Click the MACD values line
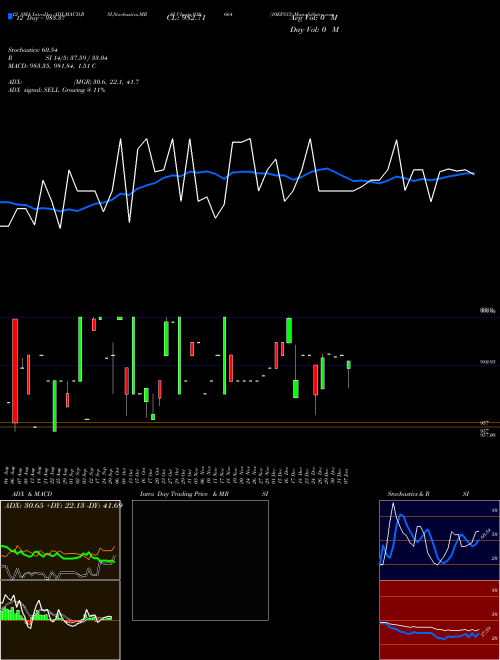The width and height of the screenshot is (500, 660). tap(52, 66)
